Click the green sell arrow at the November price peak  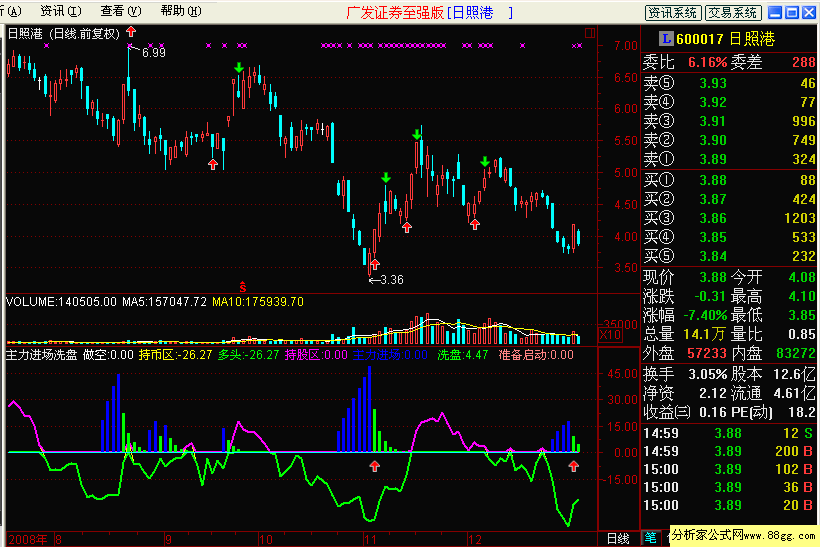pos(417,135)
